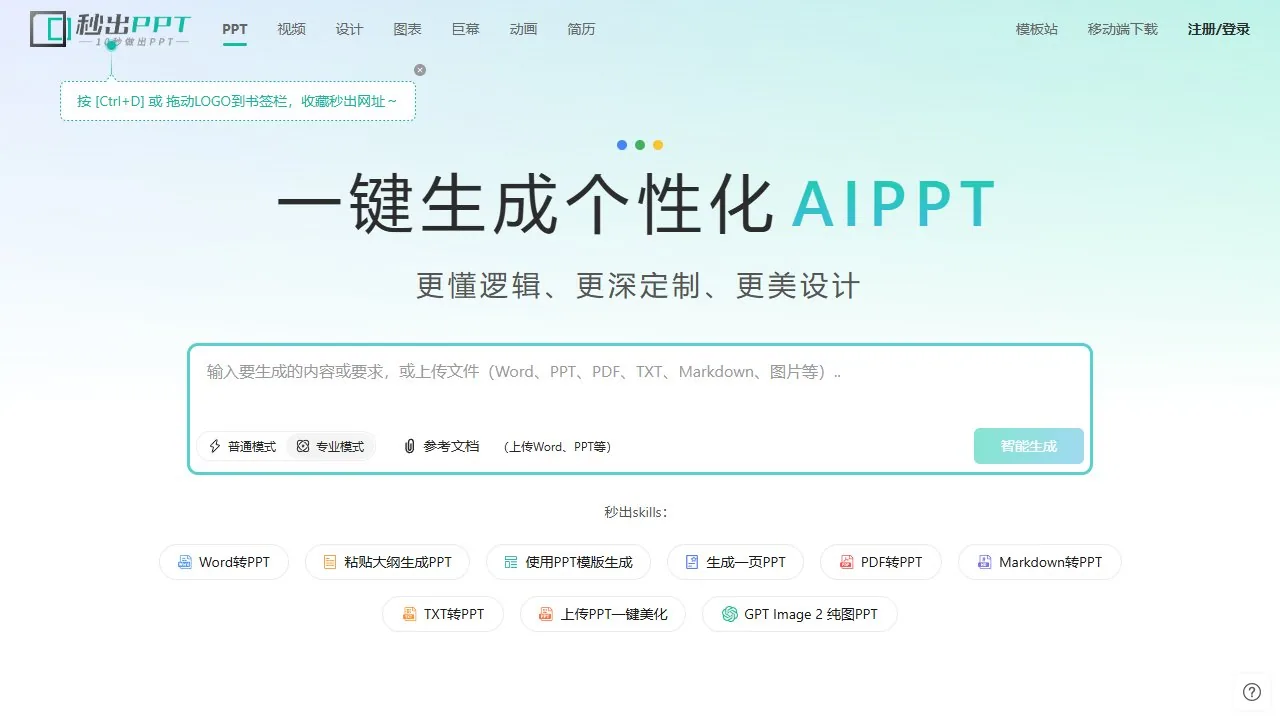
Task: Open the 图表 navigation tab
Action: click(x=408, y=29)
